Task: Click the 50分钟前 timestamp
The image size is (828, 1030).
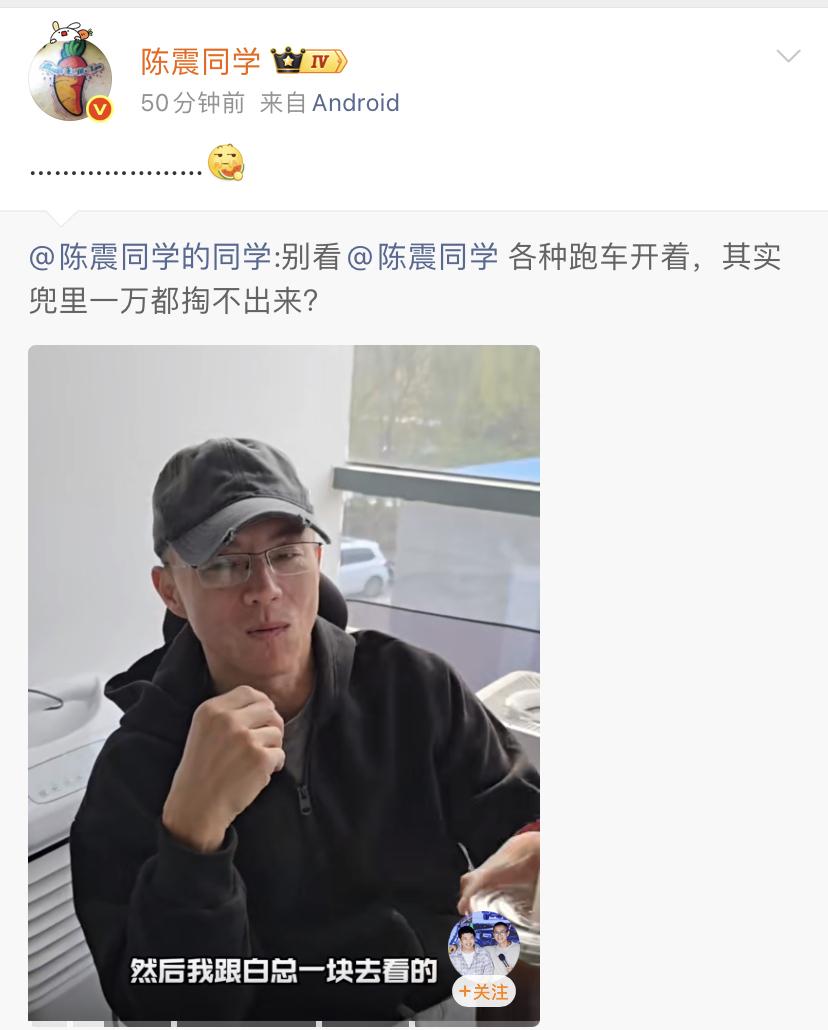Action: point(193,102)
